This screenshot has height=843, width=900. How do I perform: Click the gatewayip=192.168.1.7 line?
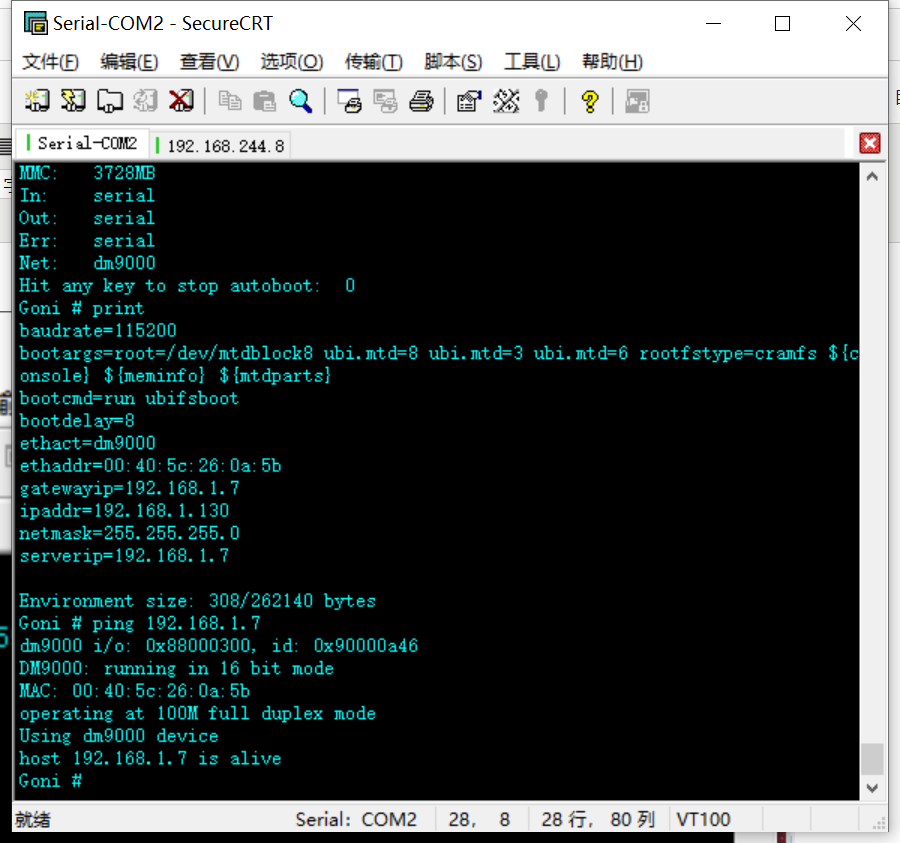point(129,488)
